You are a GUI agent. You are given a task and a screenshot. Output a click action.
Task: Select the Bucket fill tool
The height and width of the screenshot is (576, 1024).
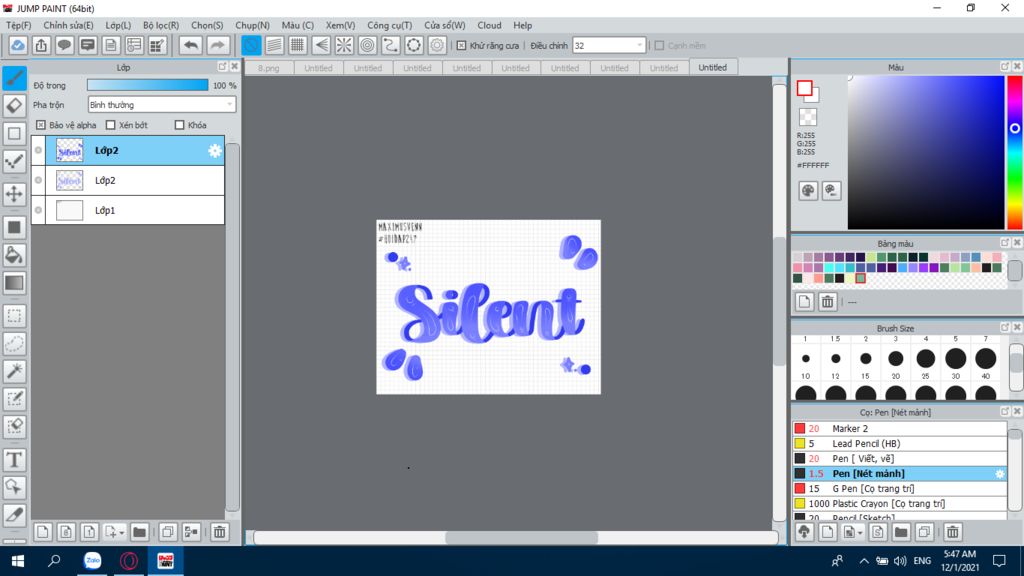coord(14,255)
